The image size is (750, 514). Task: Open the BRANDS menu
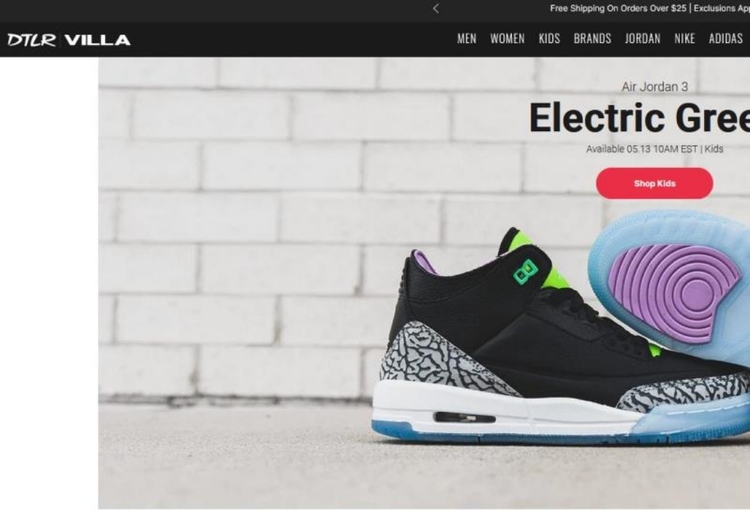[592, 39]
